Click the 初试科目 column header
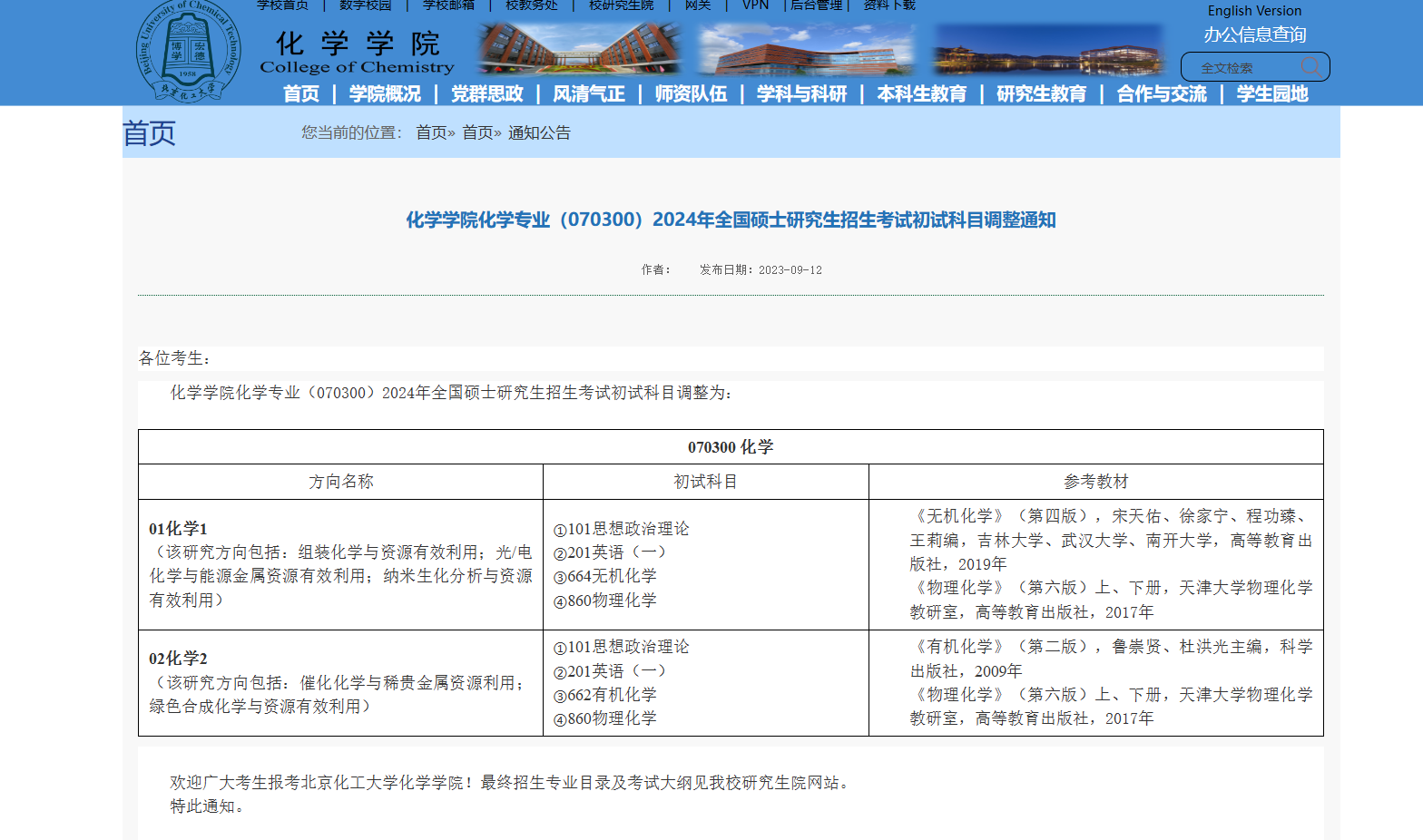1423x840 pixels. tap(706, 482)
